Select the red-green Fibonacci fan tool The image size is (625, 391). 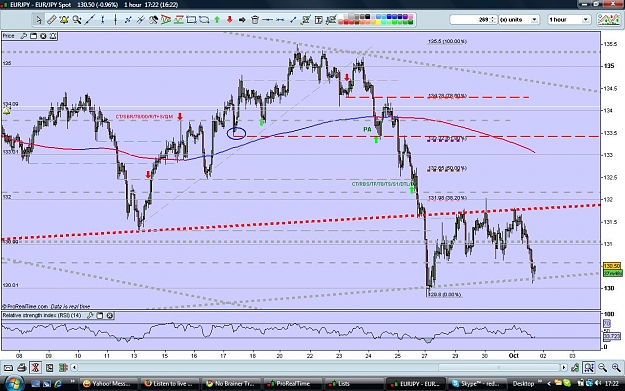click(166, 20)
